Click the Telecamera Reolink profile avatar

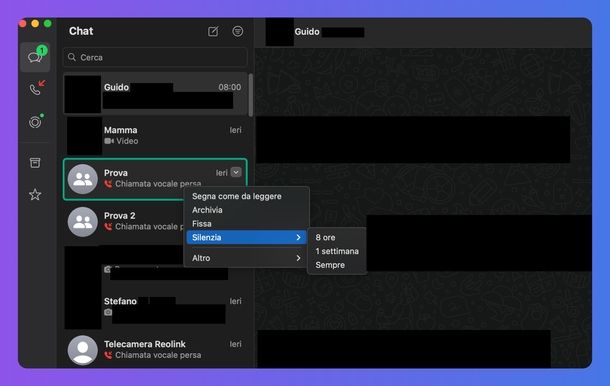click(x=82, y=350)
